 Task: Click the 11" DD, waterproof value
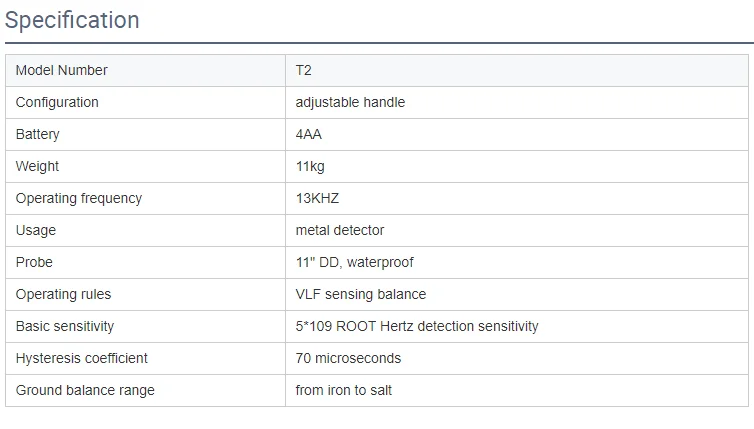click(x=354, y=262)
